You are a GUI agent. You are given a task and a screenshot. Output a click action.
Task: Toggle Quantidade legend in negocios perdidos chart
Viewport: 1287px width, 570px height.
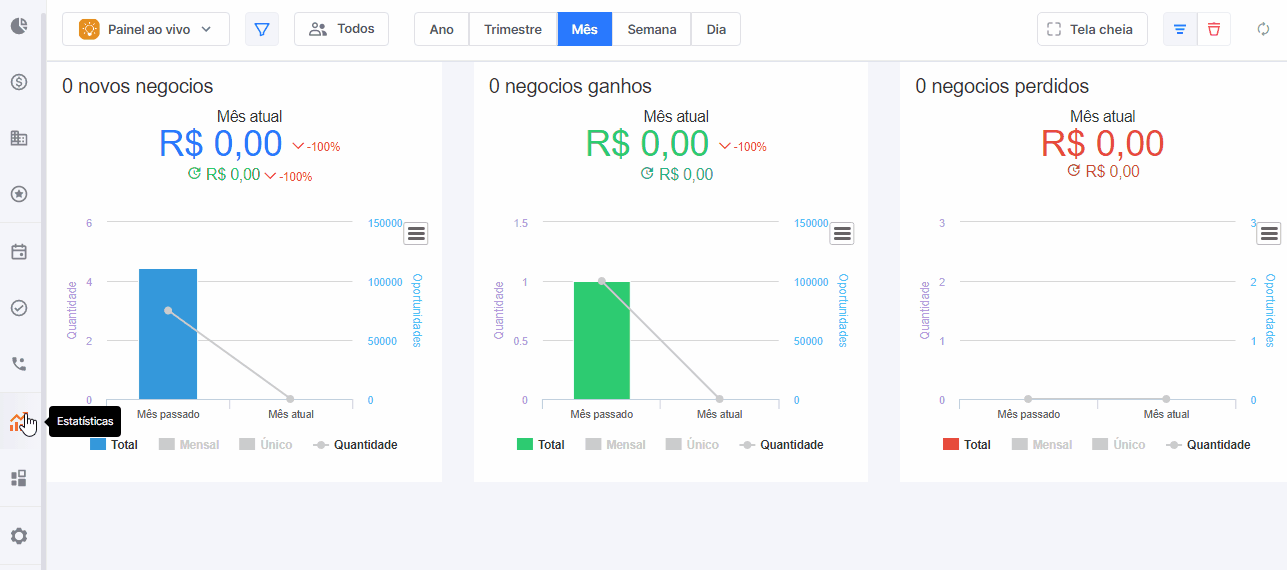pos(1207,444)
